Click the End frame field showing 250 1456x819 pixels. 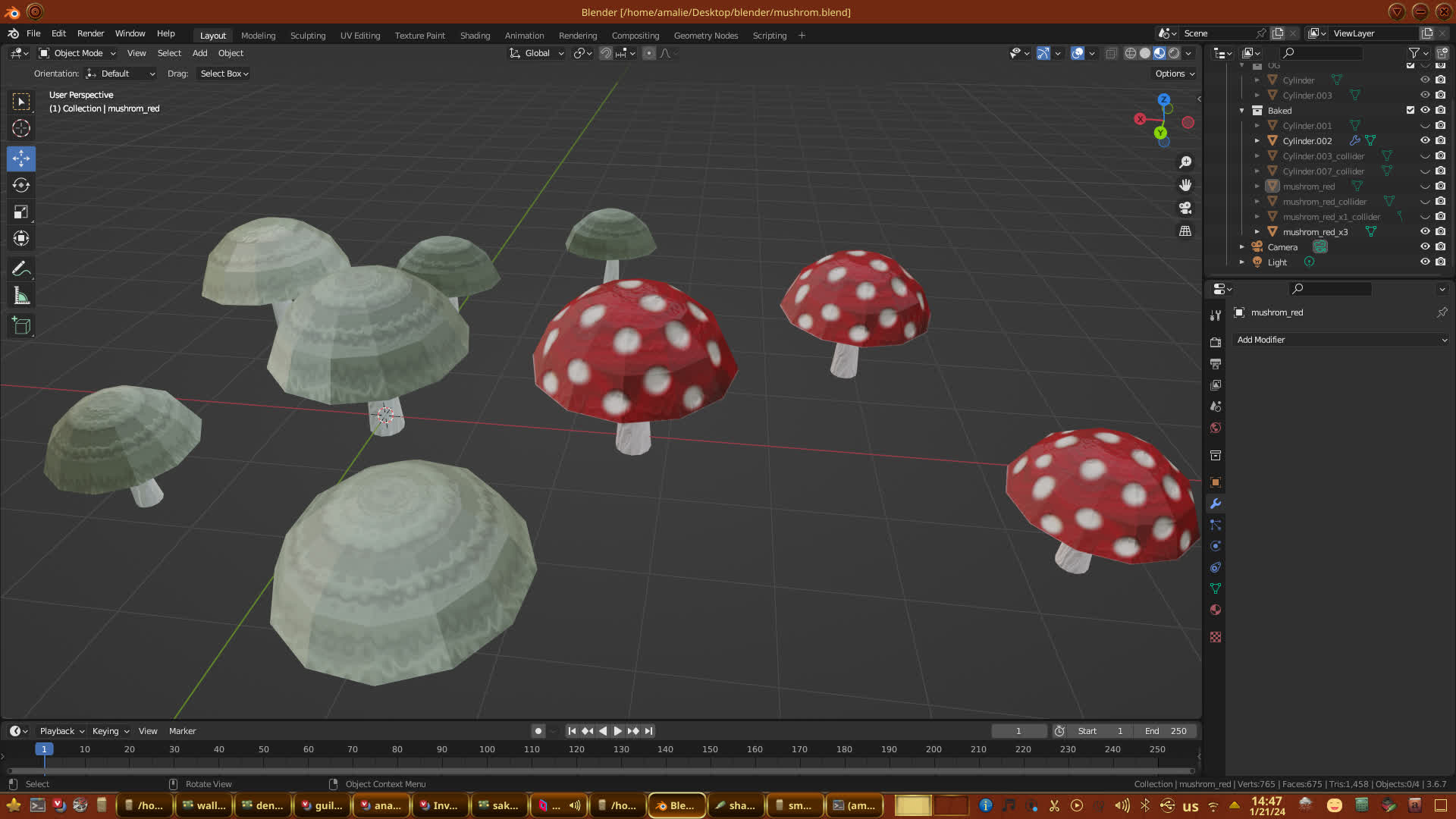[1166, 731]
